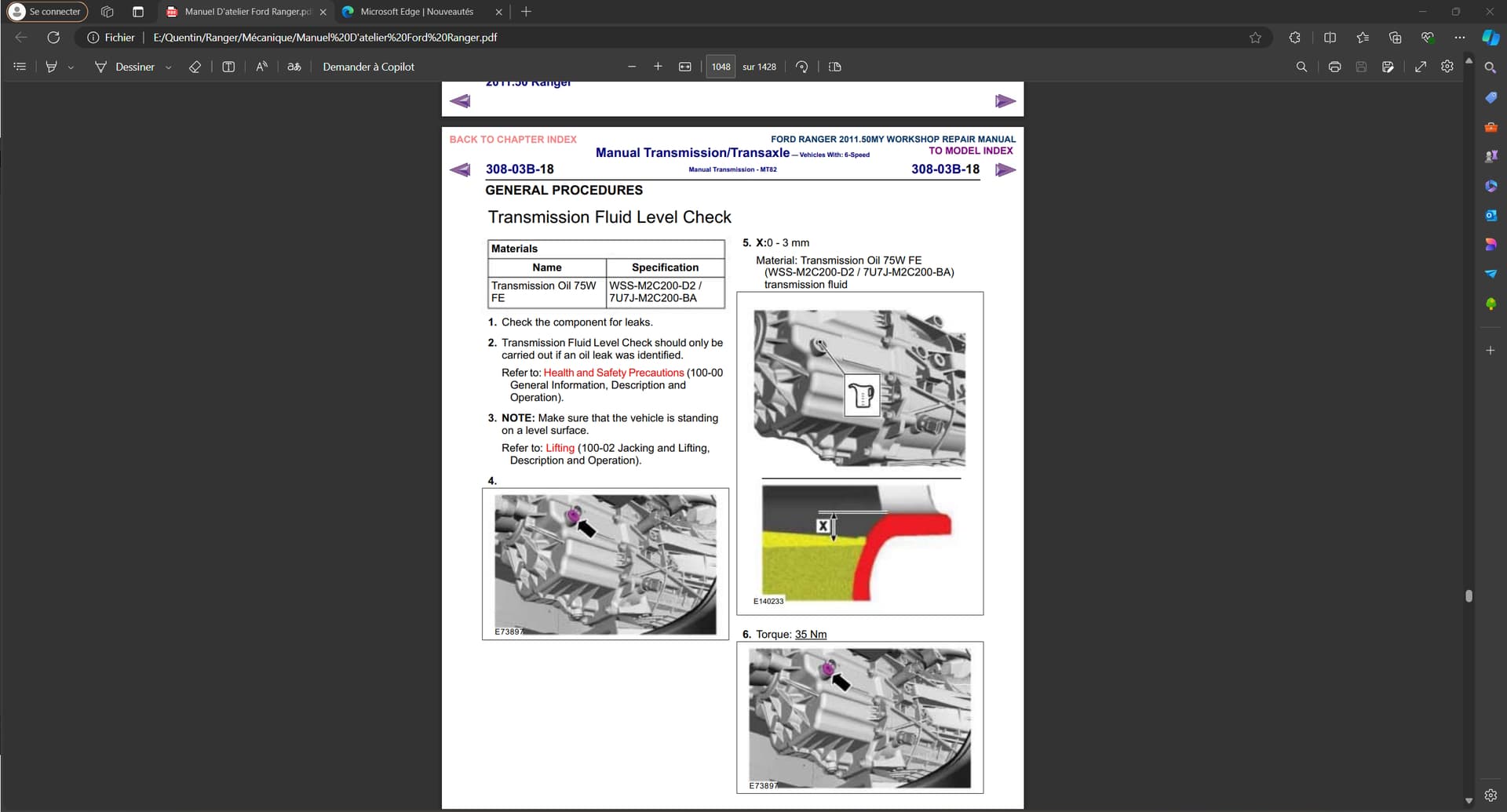Screen dimensions: 1507x812
Task: Fit PDF to page width
Action: point(684,67)
